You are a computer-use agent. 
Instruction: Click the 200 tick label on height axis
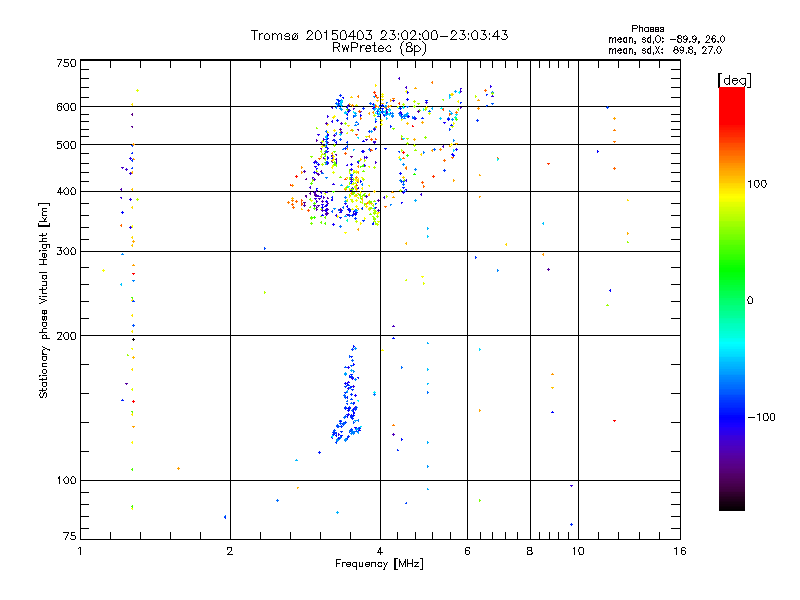pos(66,336)
